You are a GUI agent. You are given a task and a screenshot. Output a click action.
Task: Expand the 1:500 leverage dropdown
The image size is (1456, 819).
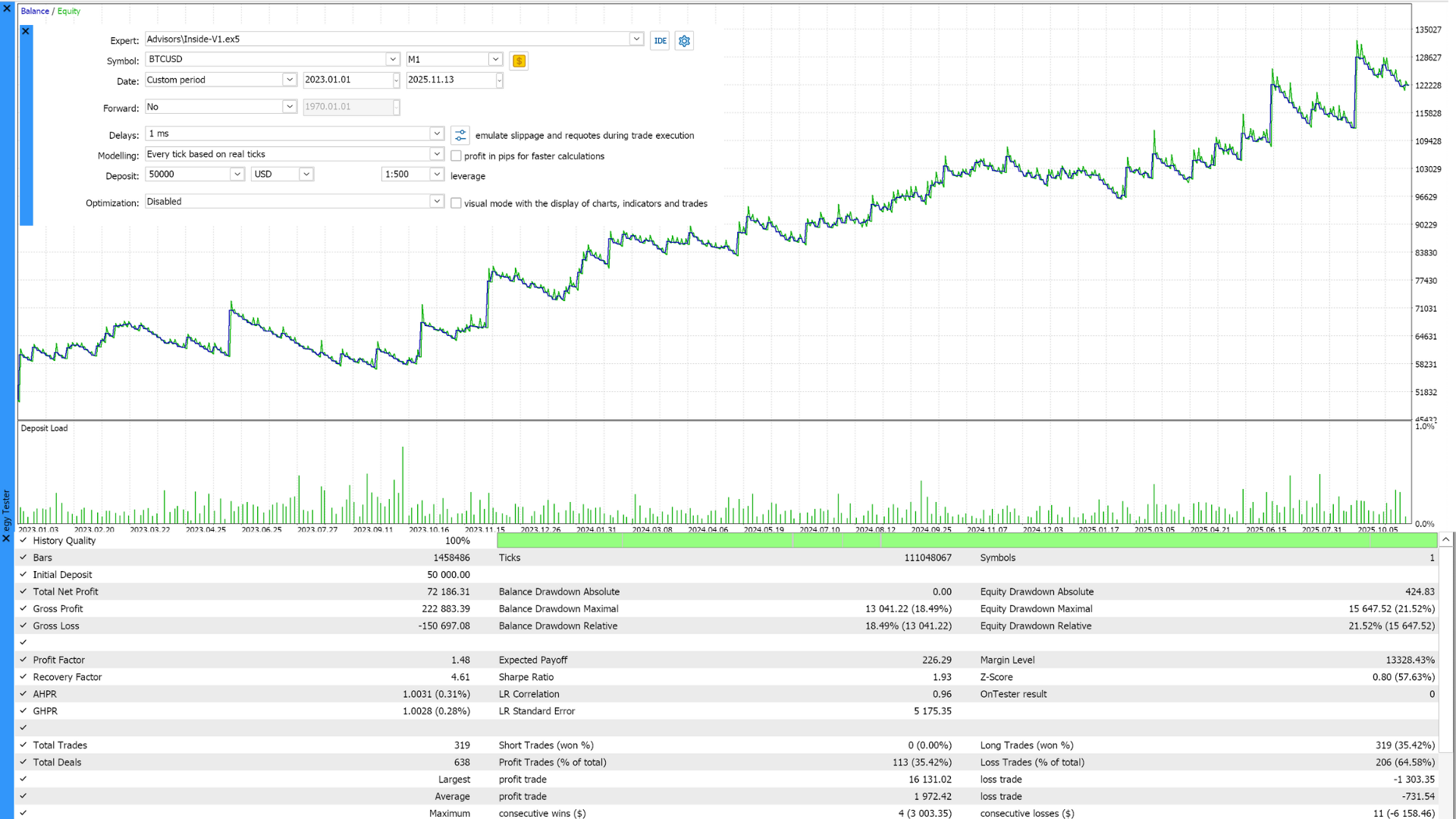436,174
